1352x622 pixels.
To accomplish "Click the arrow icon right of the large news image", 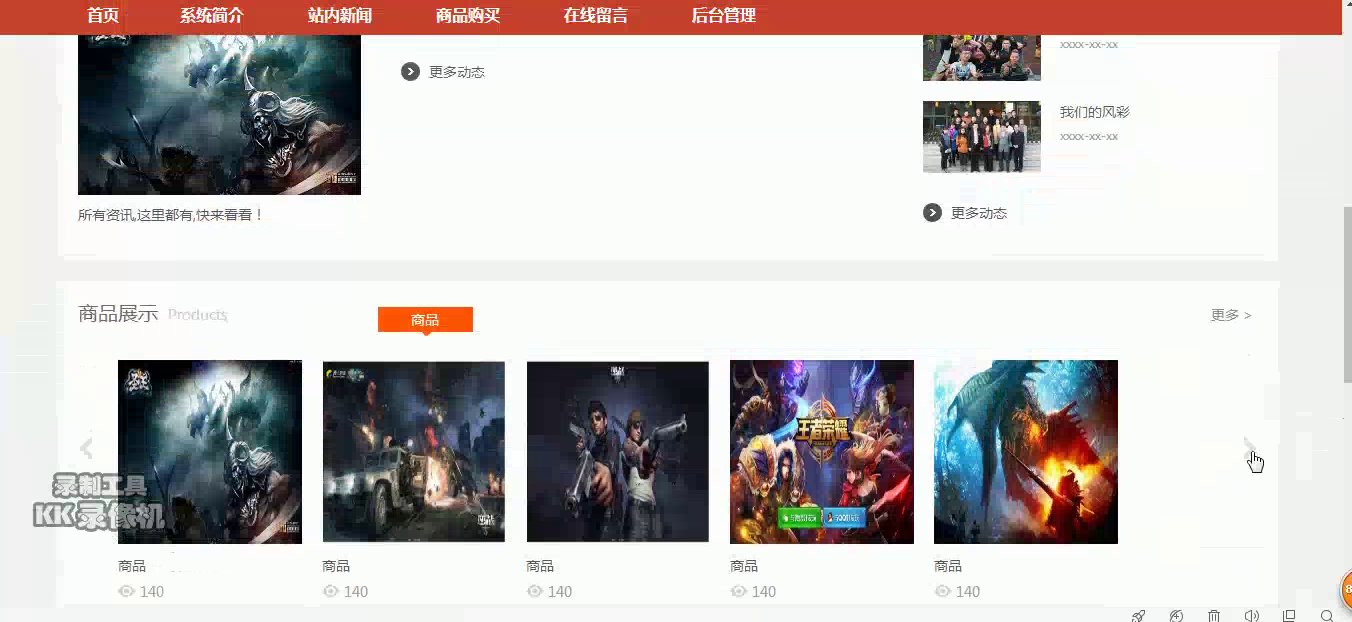I will [410, 71].
